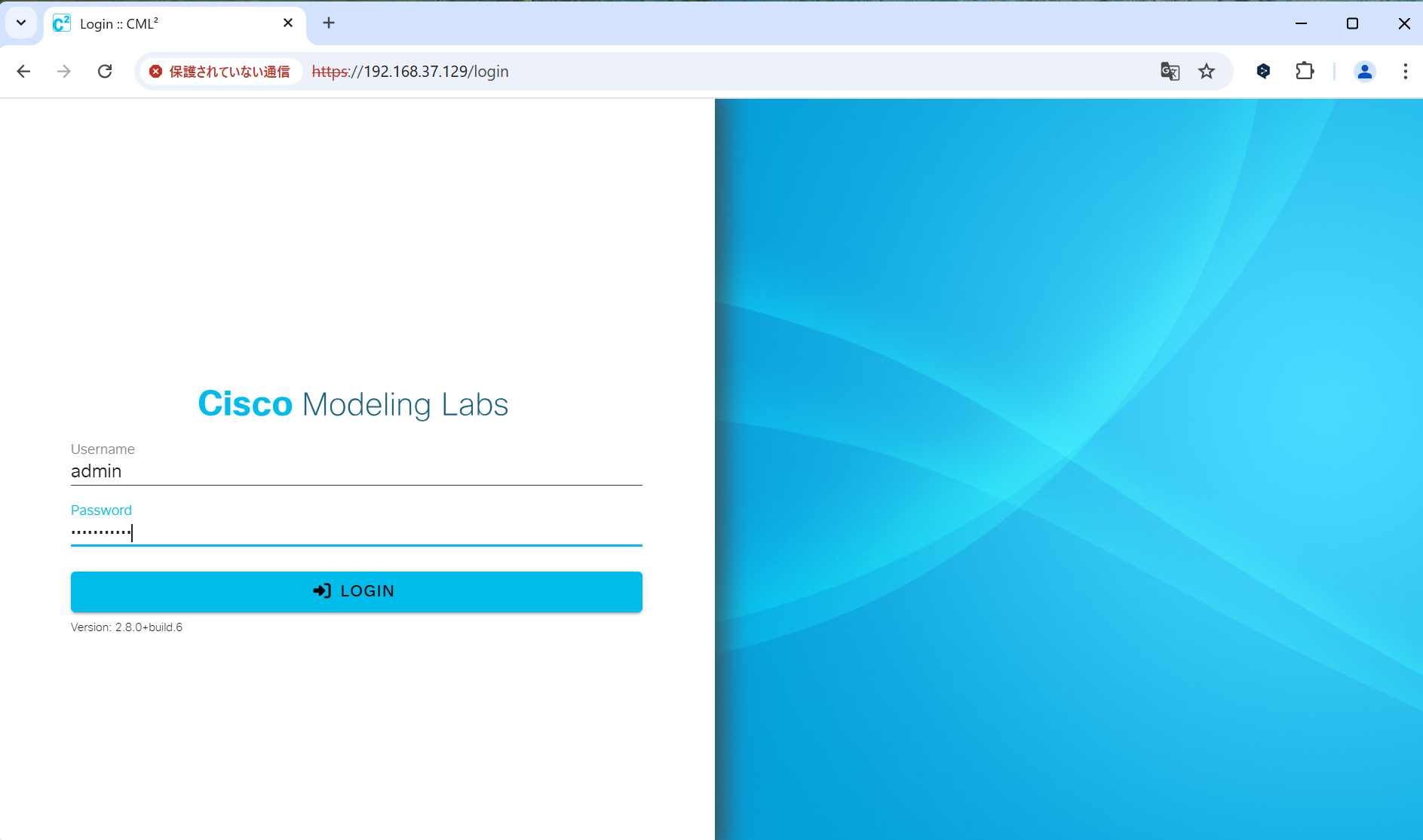Close the Login :: CML² tab
The width and height of the screenshot is (1423, 840).
tap(288, 23)
